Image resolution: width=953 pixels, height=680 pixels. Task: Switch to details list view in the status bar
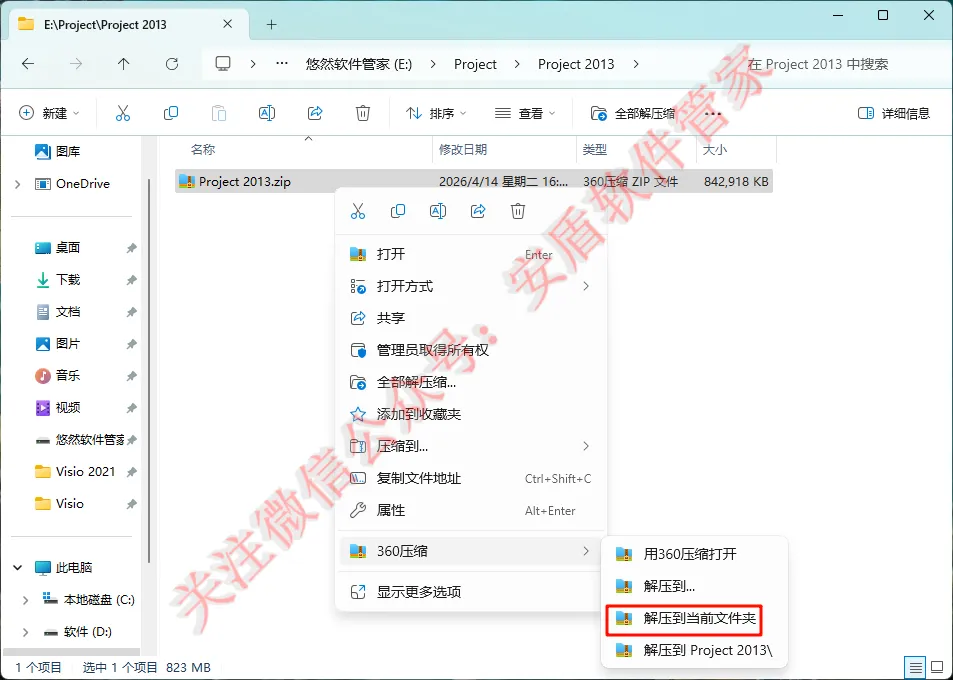pyautogui.click(x=915, y=668)
